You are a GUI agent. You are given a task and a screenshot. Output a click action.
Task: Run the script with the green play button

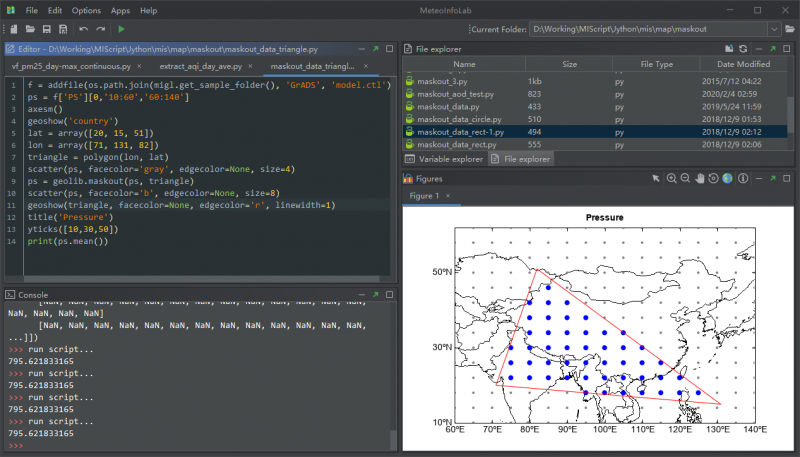(x=122, y=30)
